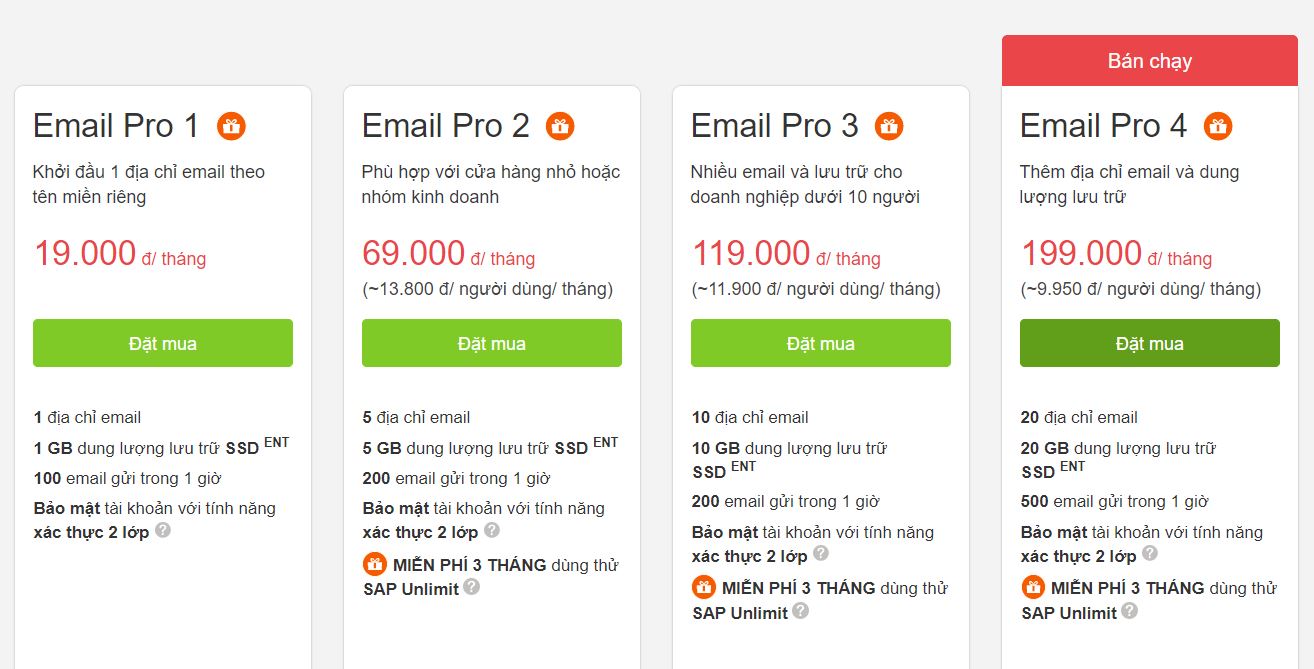Buy the Email Pro 3 plan

point(821,343)
